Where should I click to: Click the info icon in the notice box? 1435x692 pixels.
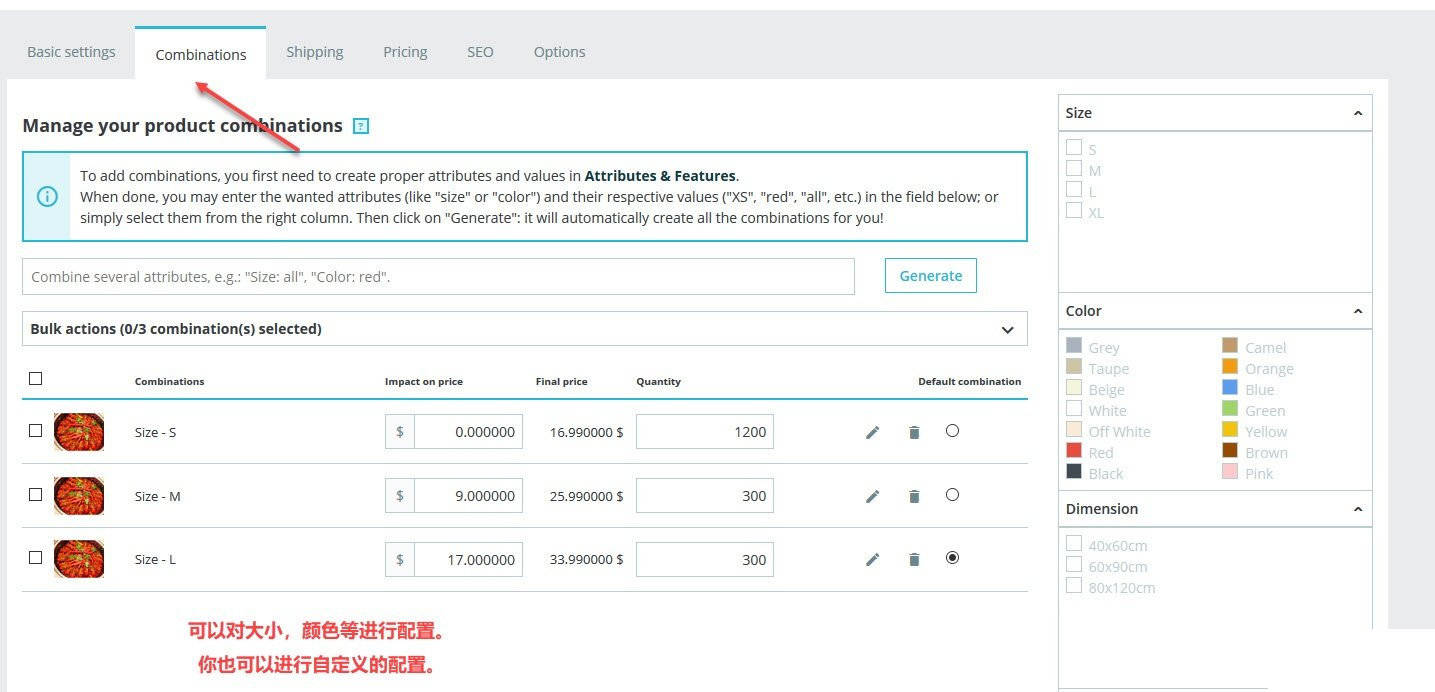47,196
